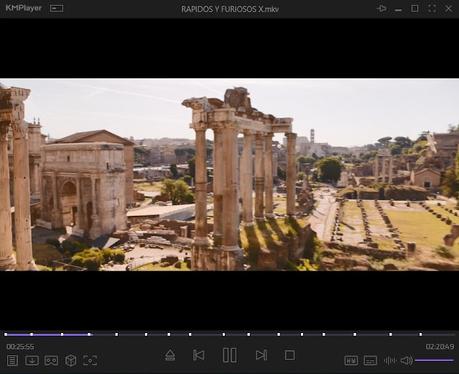The image size is (459, 374).
Task: Toggle VR mode with the goggles icon
Action: (51, 360)
